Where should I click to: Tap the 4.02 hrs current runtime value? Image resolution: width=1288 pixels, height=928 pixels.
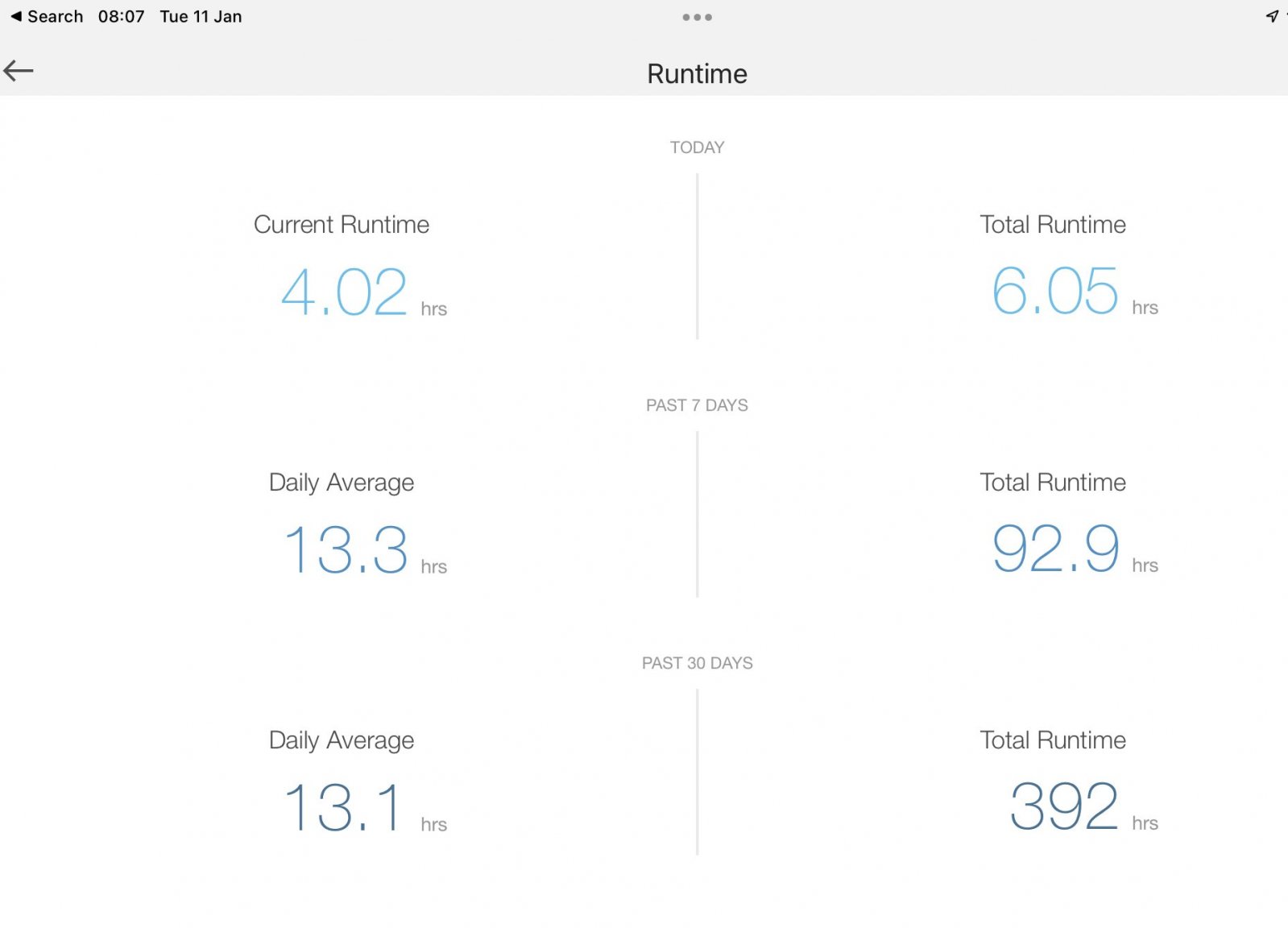(x=363, y=292)
